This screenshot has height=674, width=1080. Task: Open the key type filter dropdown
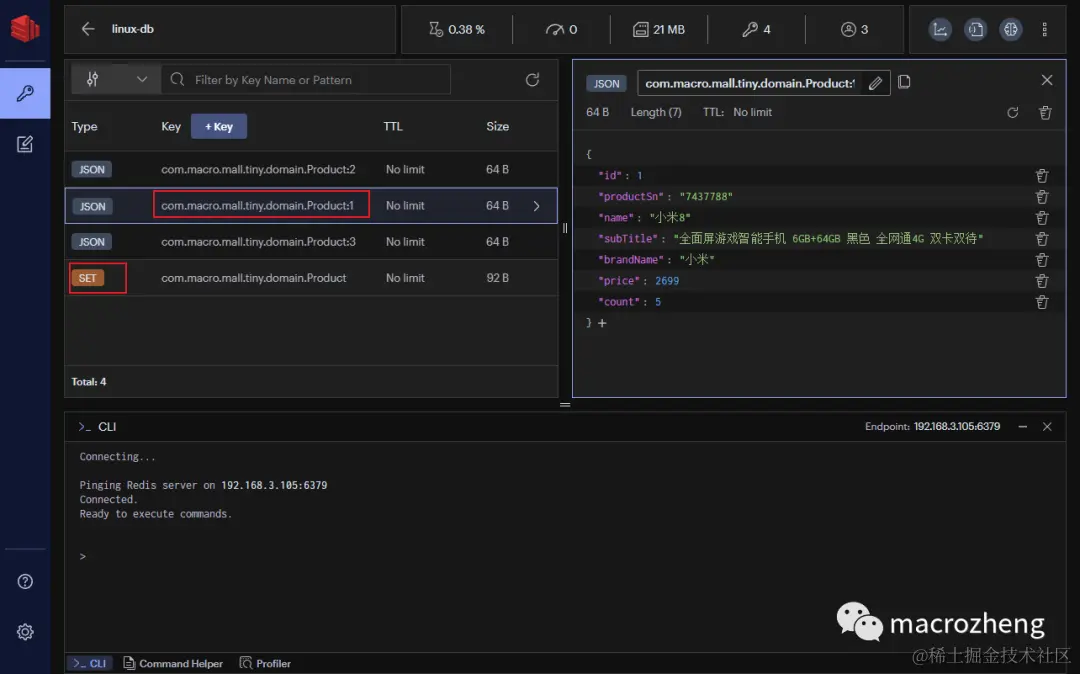[116, 80]
